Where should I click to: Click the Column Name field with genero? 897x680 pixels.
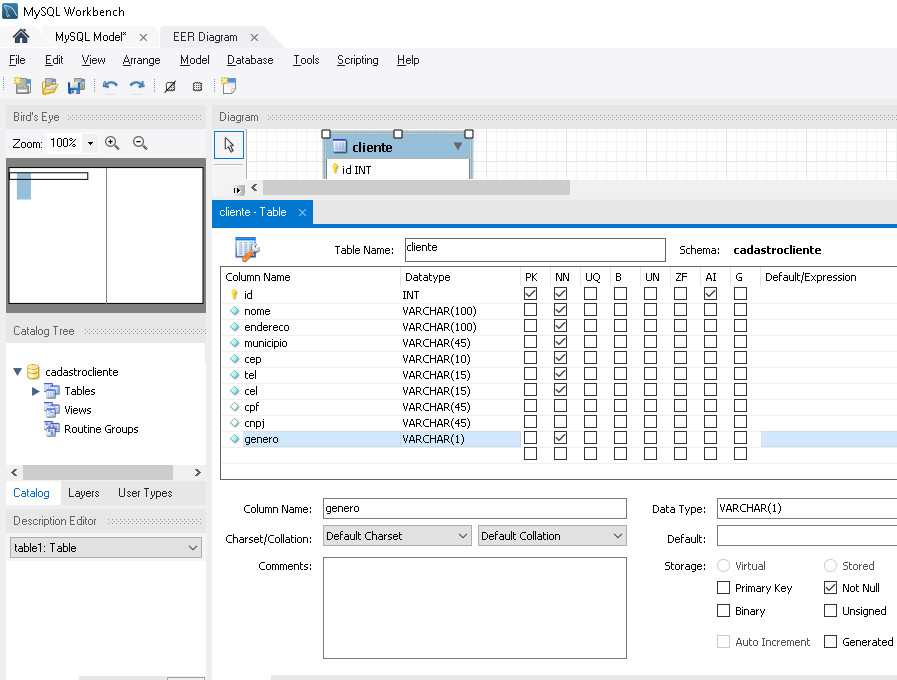pyautogui.click(x=475, y=508)
